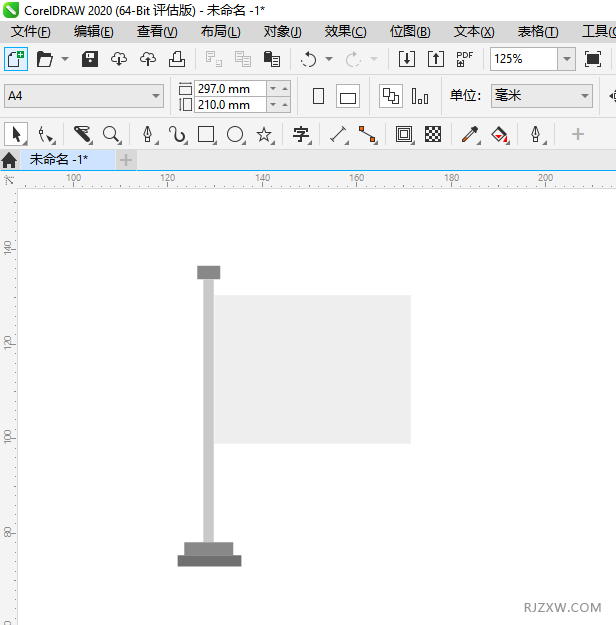Click the cloud upload icon

point(148,59)
